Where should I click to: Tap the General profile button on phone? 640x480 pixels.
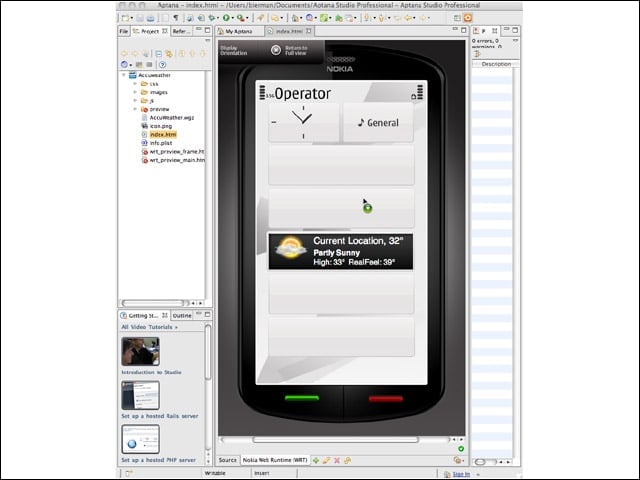(x=378, y=122)
